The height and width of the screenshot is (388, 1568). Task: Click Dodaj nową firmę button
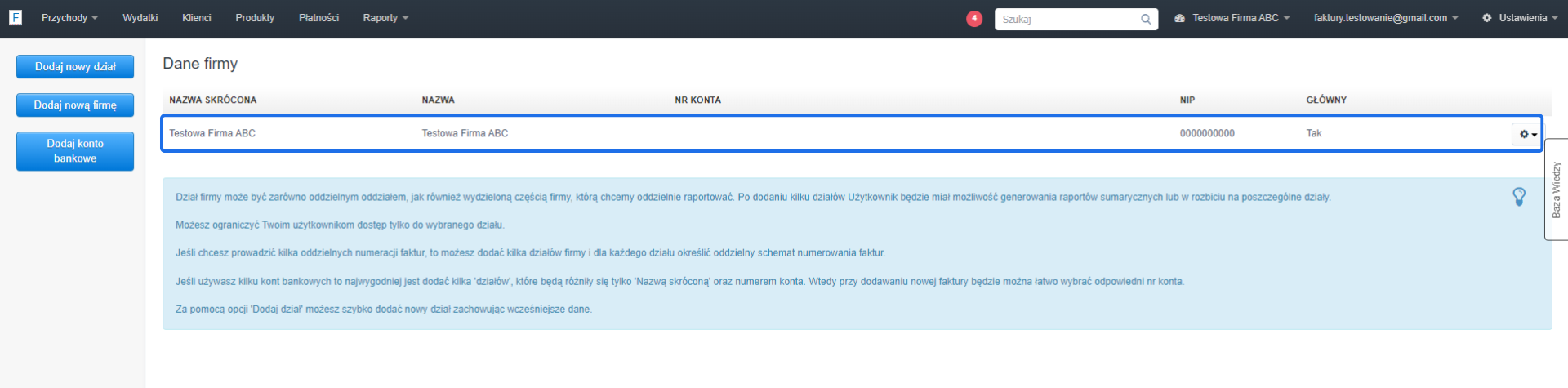[x=75, y=105]
